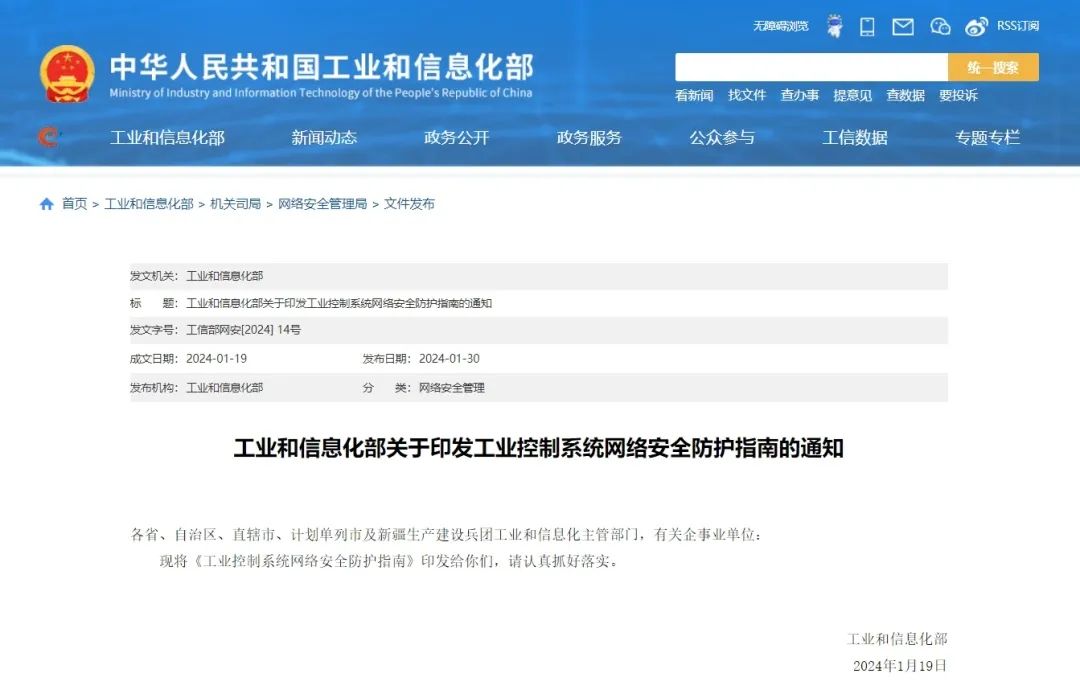Image resolution: width=1080 pixels, height=689 pixels.
Task: Click the 发布机构 value 工业和信息化部
Action: [225, 388]
